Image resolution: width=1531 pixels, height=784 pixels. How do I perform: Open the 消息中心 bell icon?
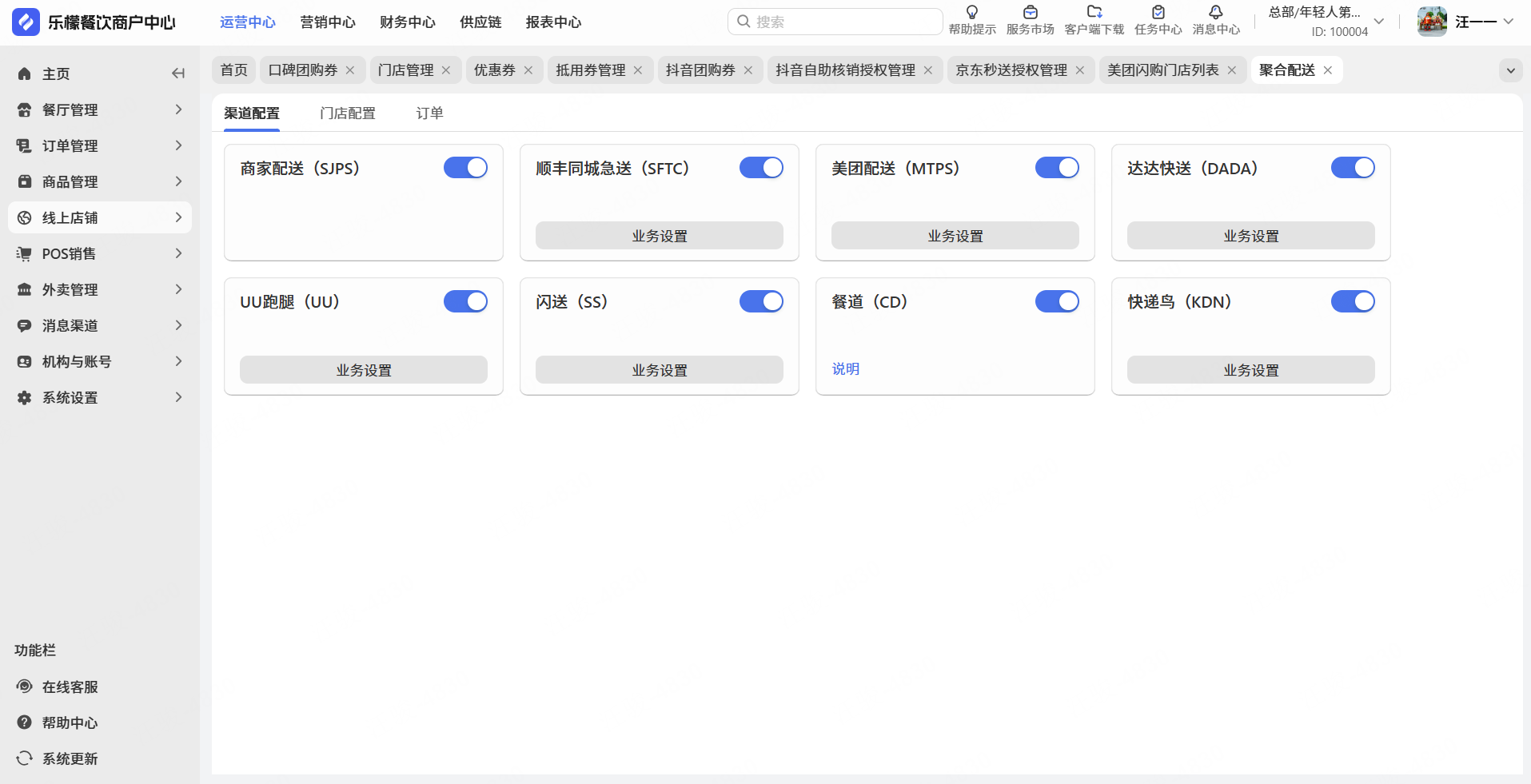click(x=1215, y=13)
